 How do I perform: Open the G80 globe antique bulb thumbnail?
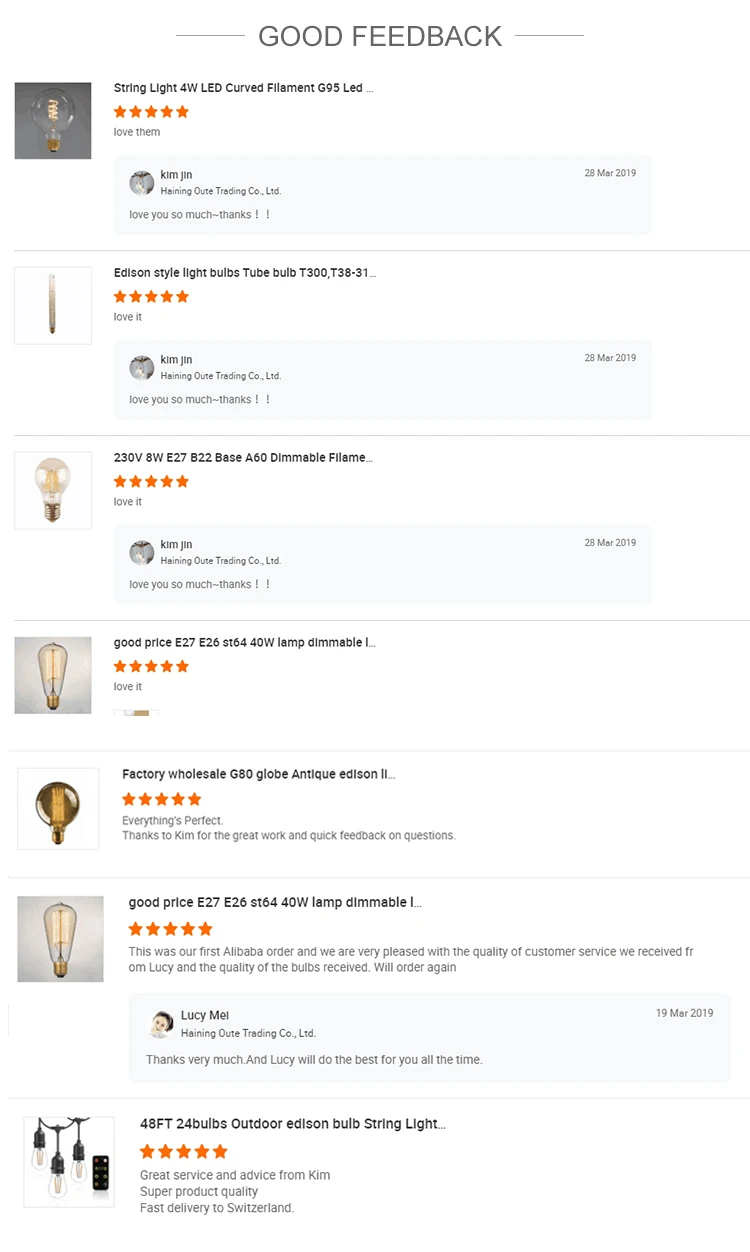pos(58,809)
